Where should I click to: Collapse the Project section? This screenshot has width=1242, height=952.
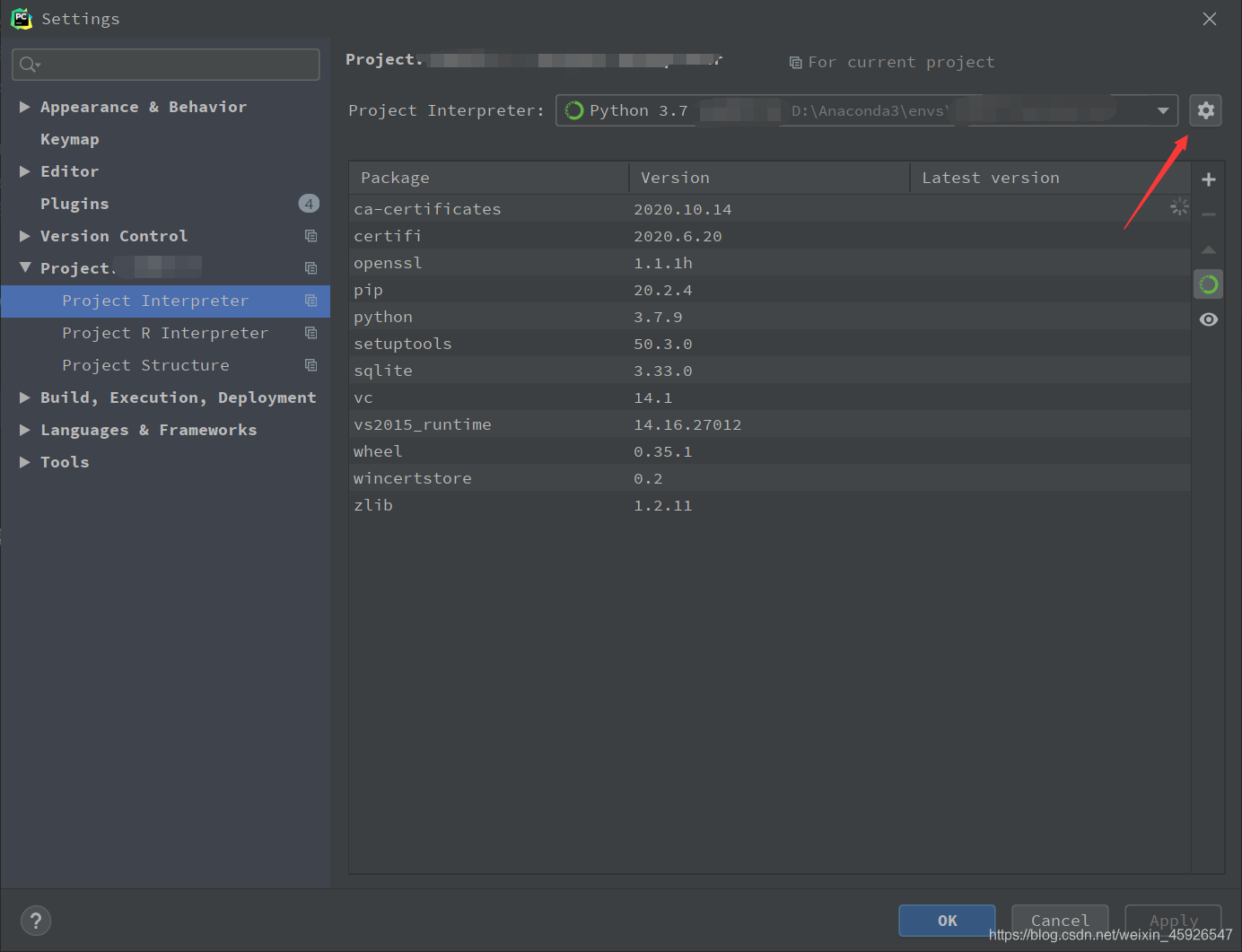coord(25,268)
